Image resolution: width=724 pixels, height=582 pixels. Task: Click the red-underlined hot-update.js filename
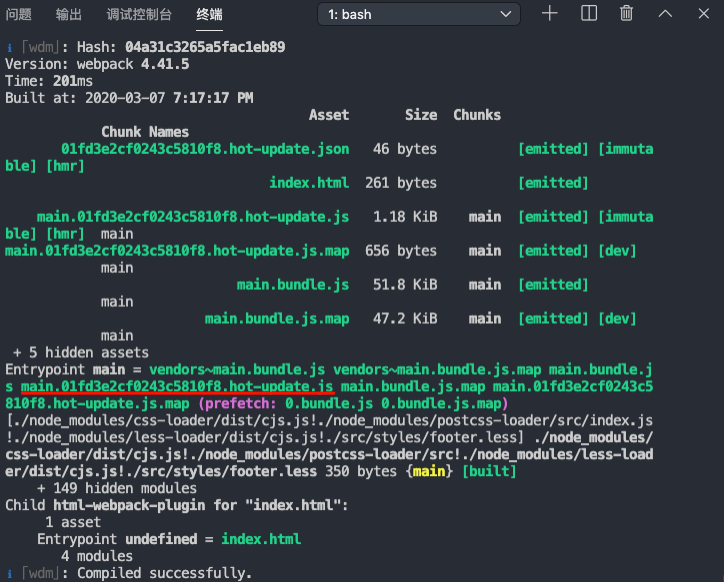click(x=177, y=387)
